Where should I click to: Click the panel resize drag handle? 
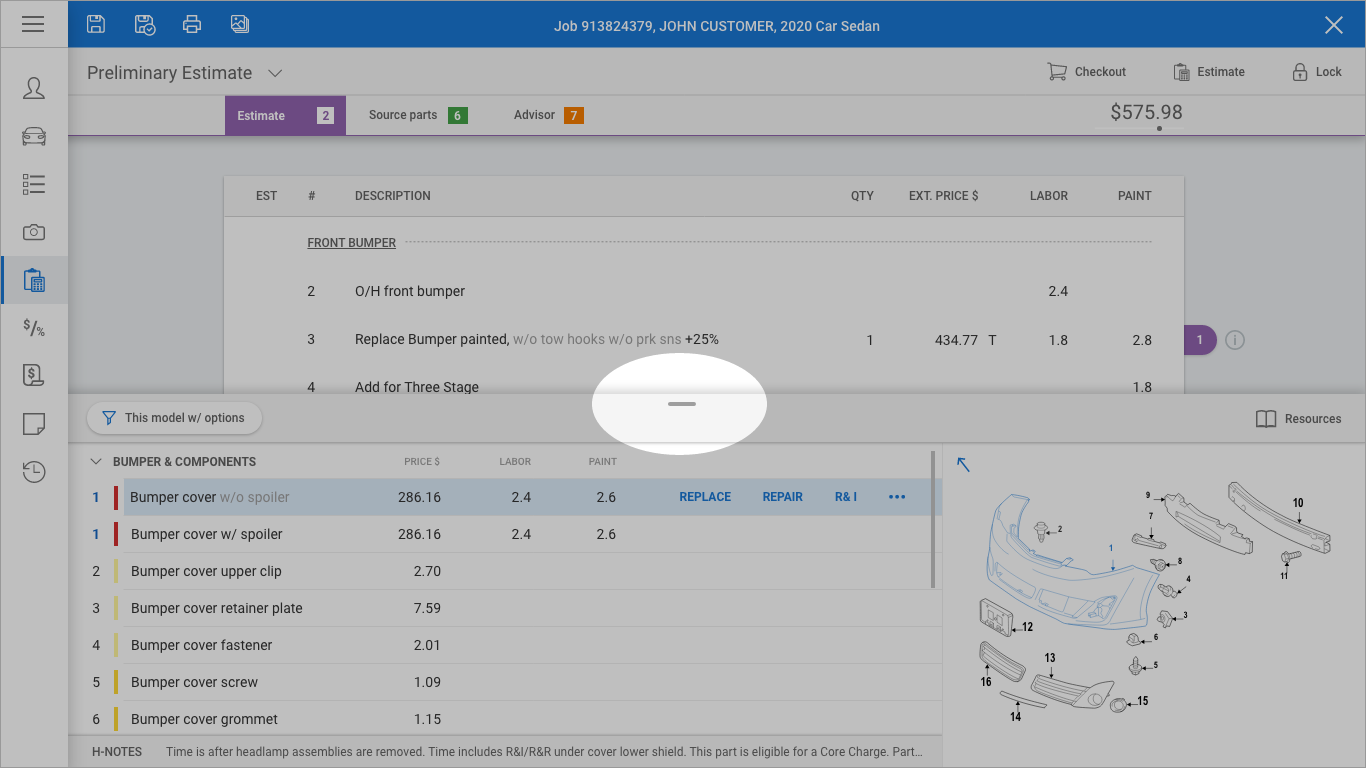point(681,404)
